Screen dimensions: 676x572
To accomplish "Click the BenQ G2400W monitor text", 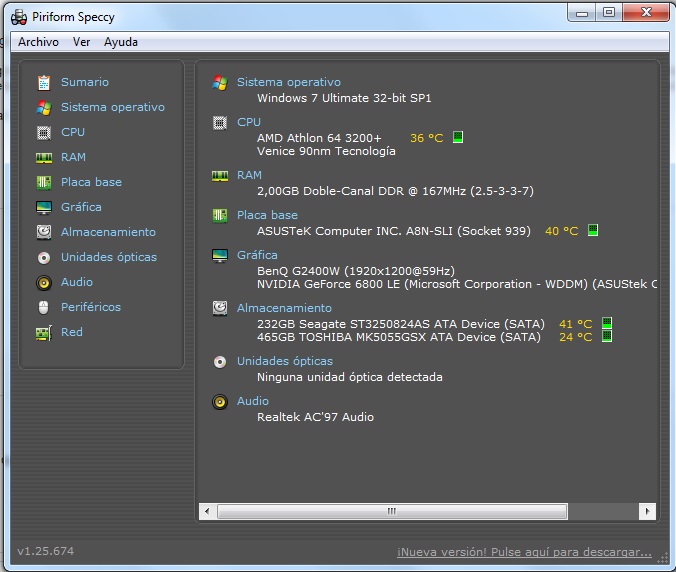I will click(x=356, y=271).
